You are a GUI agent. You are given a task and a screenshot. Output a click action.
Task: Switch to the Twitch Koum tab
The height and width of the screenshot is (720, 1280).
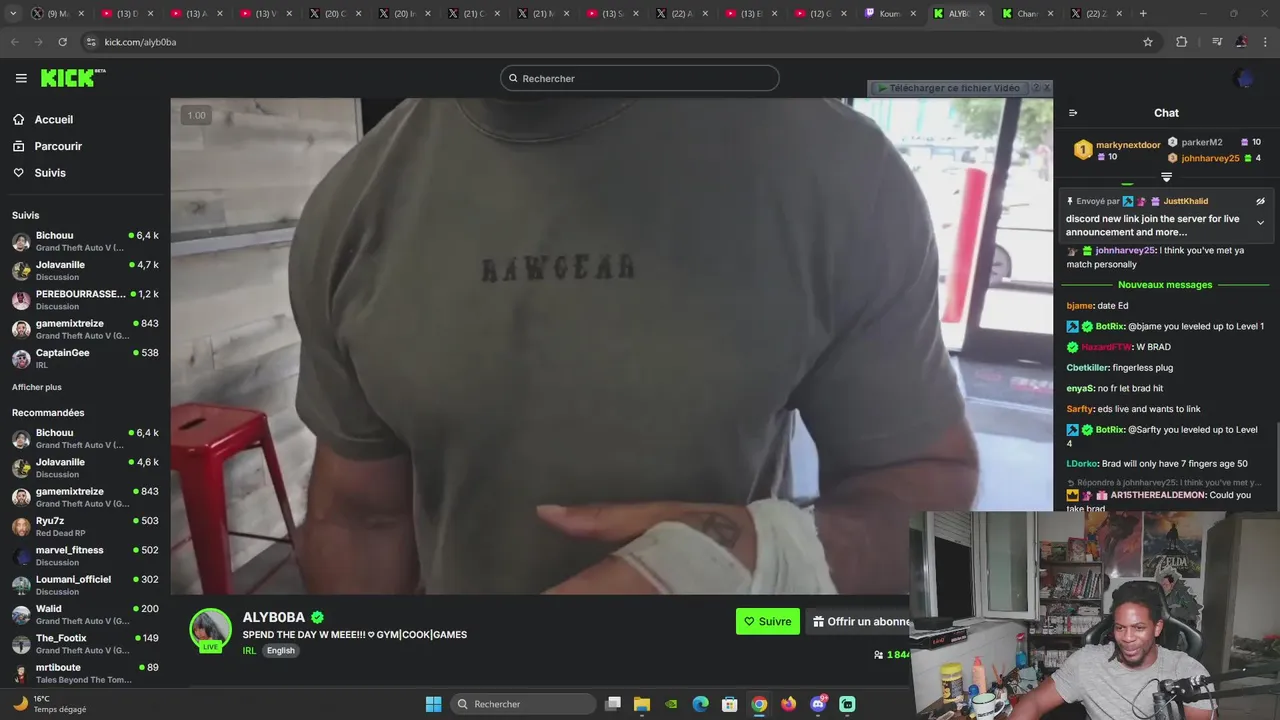(x=890, y=14)
